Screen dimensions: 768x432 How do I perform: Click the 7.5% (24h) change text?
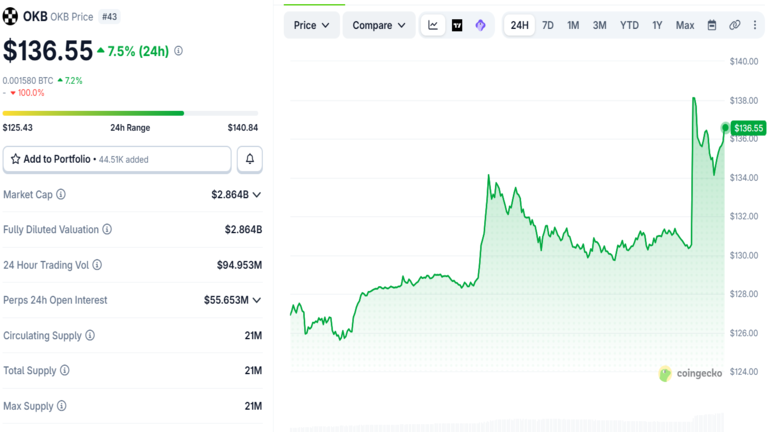click(138, 51)
